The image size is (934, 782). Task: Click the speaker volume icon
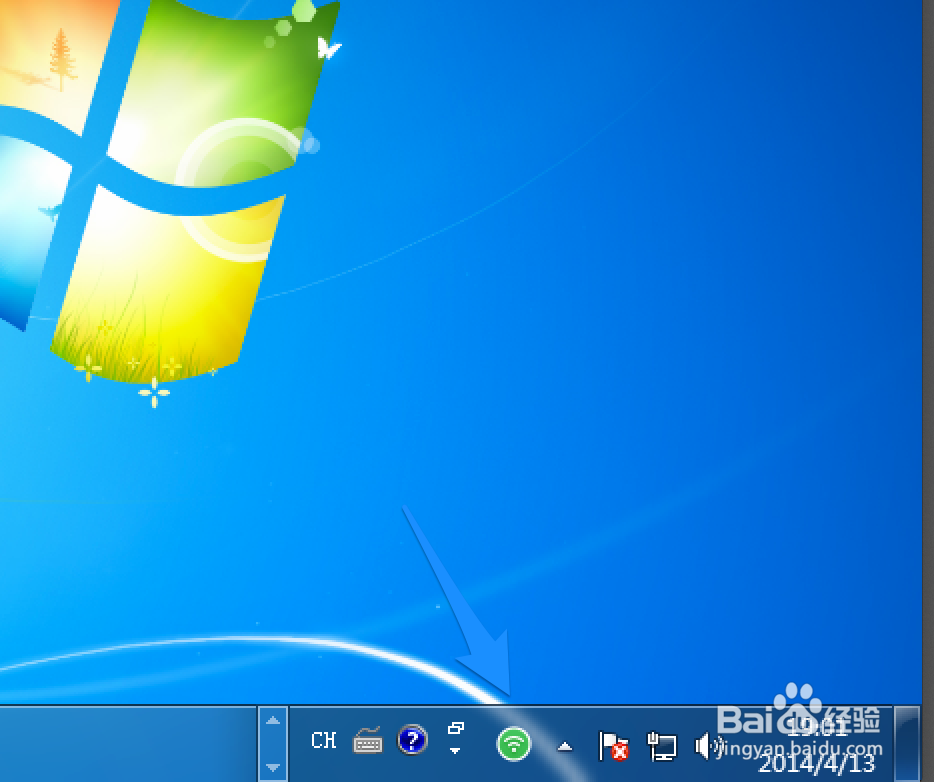coord(708,746)
